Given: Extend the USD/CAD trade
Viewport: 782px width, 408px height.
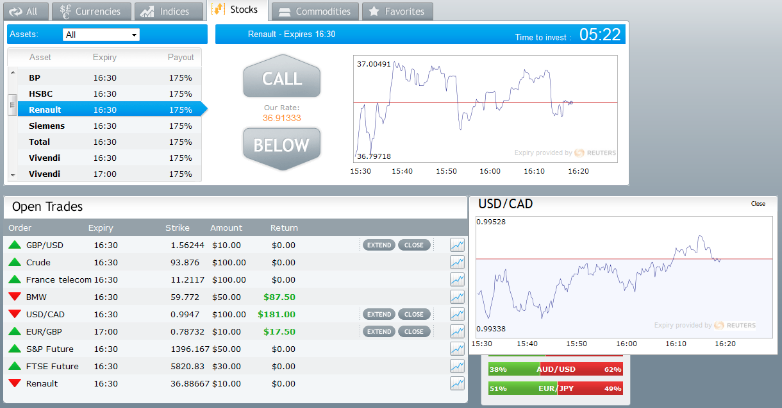Looking at the screenshot, I should click(x=379, y=314).
